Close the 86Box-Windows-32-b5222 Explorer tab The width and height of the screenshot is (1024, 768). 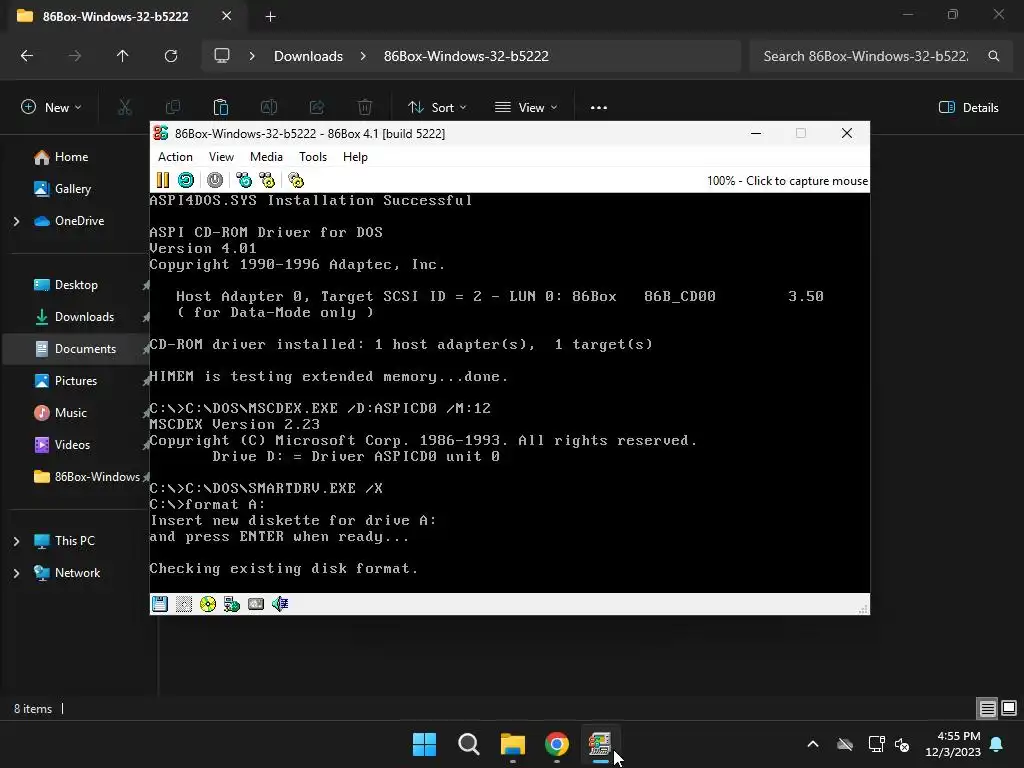pyautogui.click(x=227, y=16)
